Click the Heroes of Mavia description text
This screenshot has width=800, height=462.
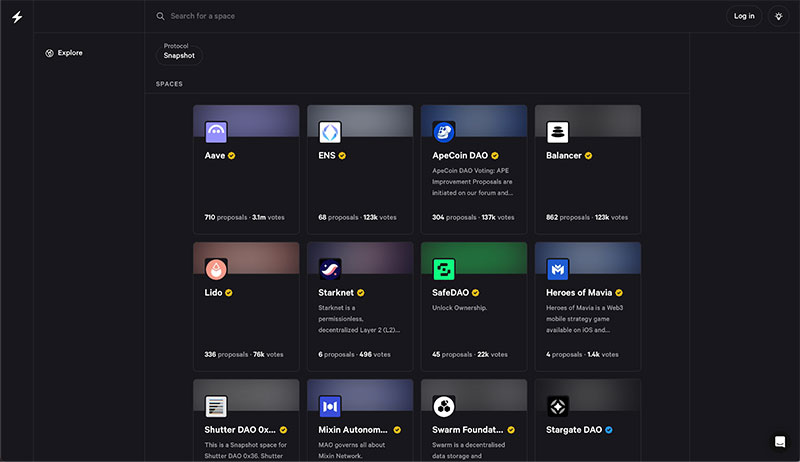click(585, 319)
